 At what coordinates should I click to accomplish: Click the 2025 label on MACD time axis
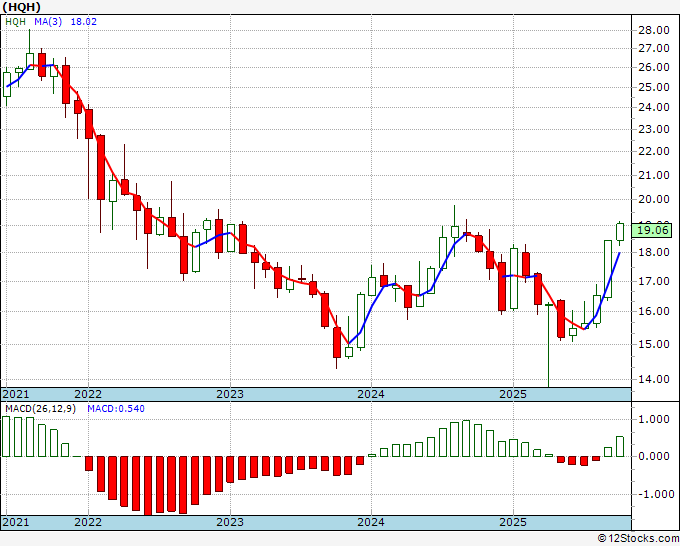513,522
